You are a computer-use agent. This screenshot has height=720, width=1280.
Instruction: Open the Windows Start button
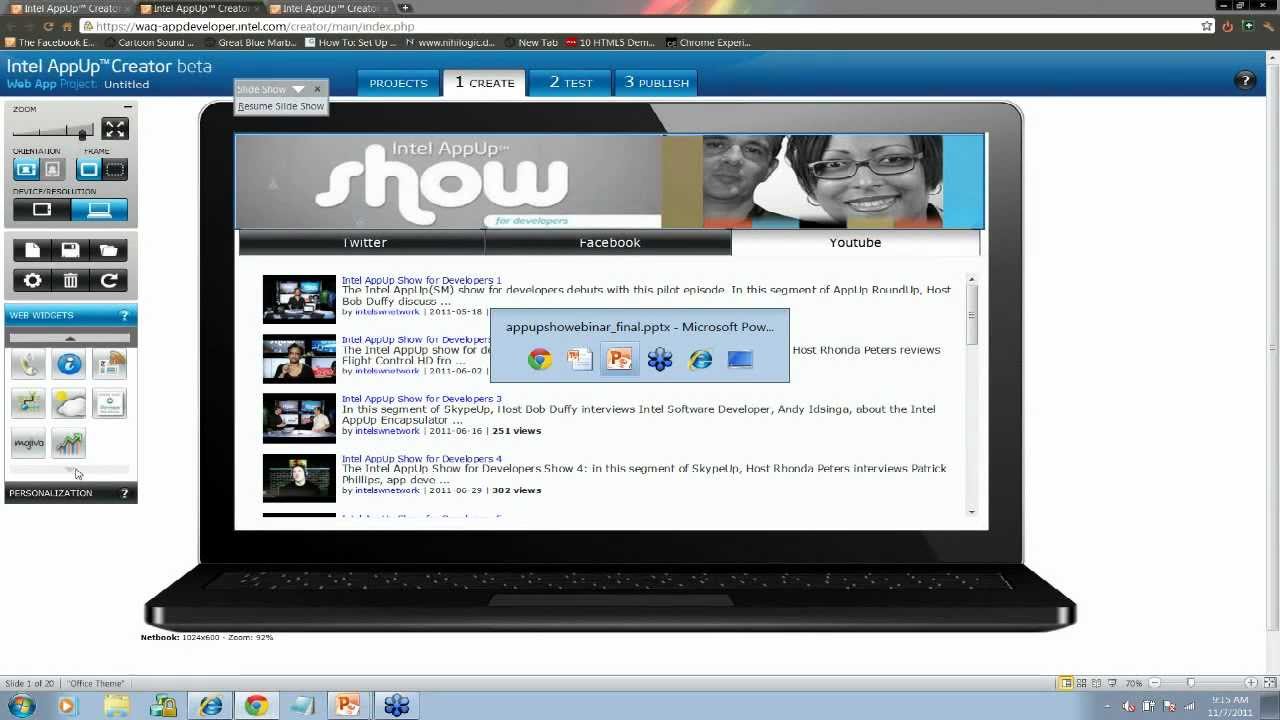[x=20, y=706]
